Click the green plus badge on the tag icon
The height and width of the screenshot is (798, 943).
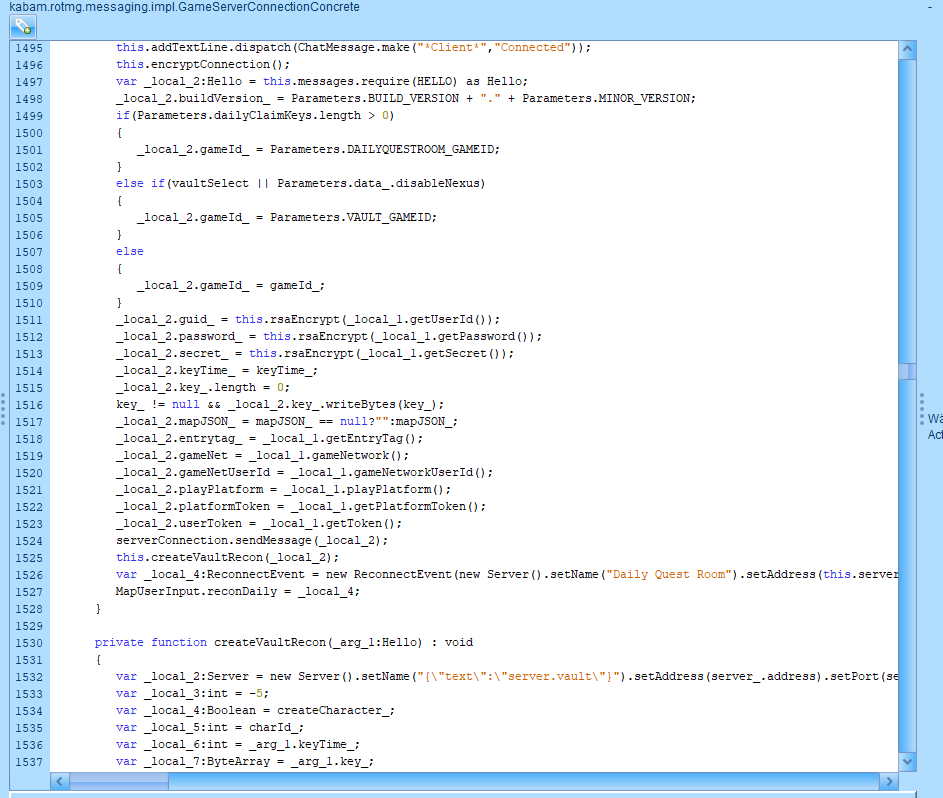click(27, 31)
